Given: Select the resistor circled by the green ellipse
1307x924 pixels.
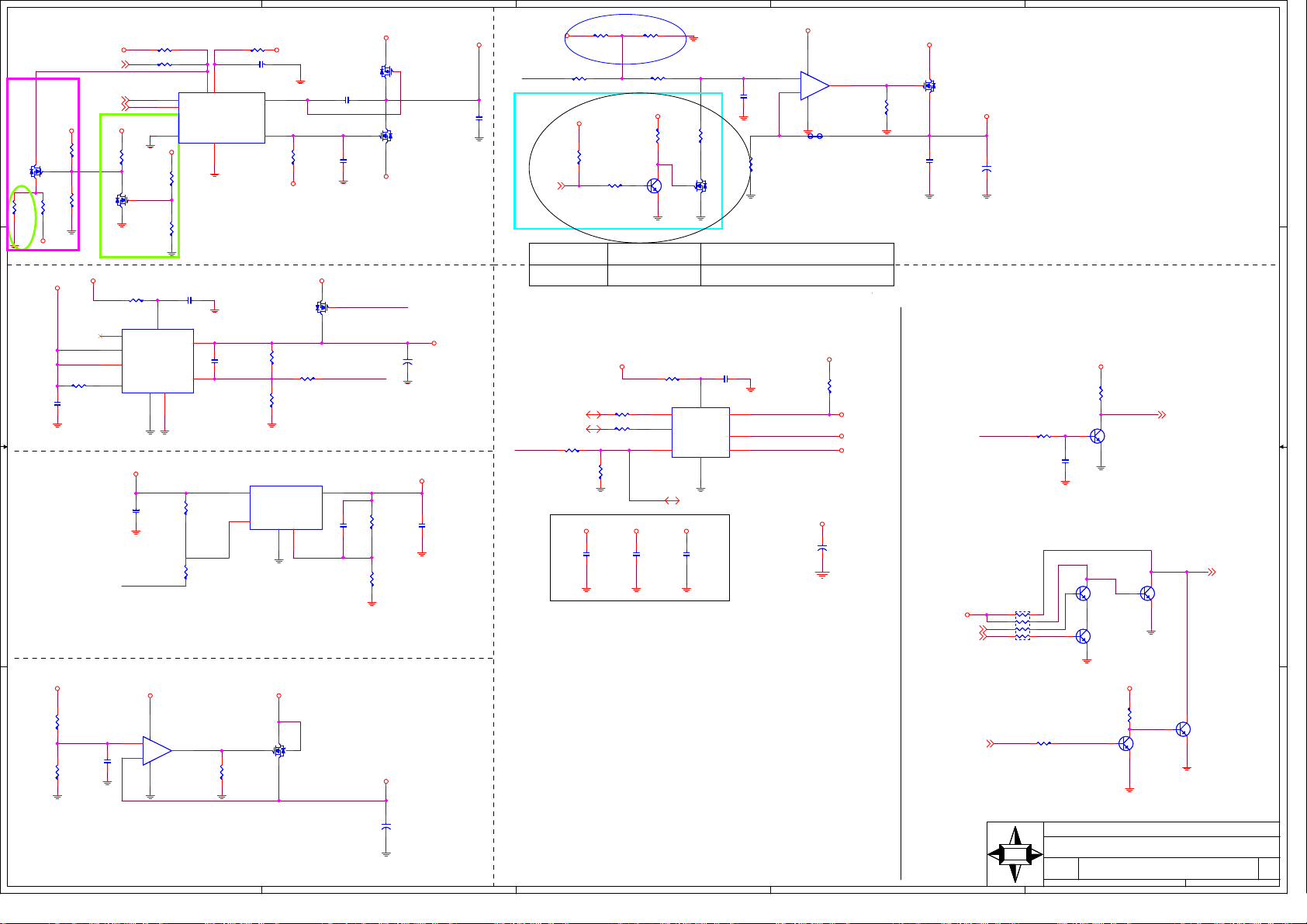Looking at the screenshot, I should [x=15, y=207].
